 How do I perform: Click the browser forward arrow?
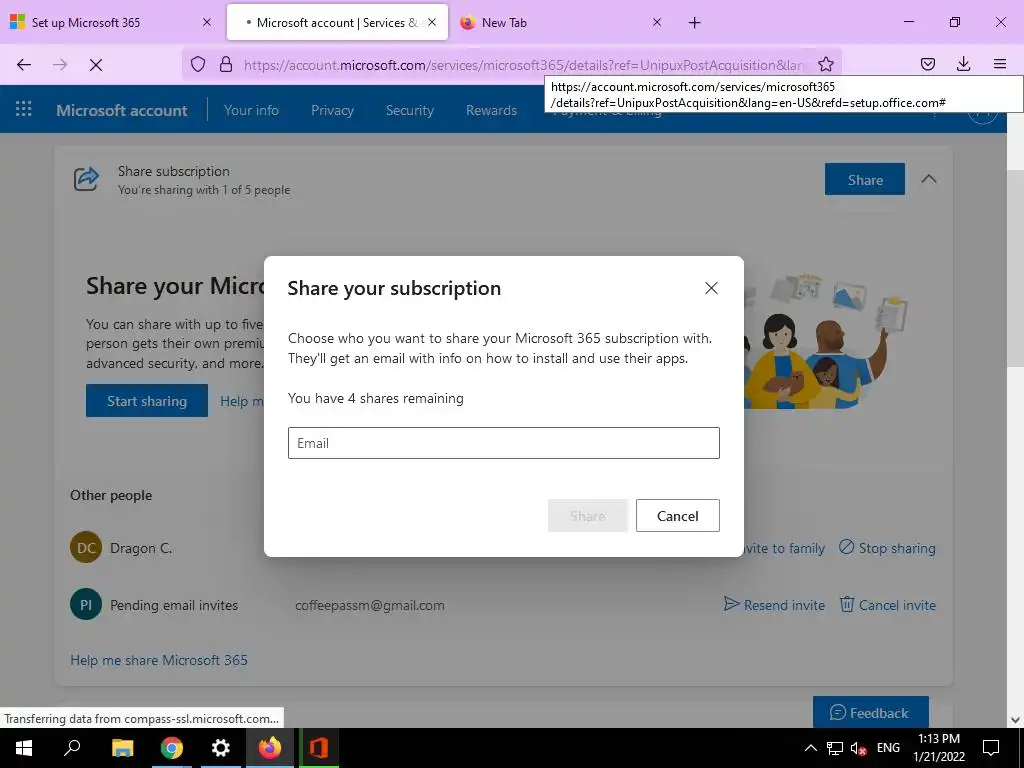[59, 64]
